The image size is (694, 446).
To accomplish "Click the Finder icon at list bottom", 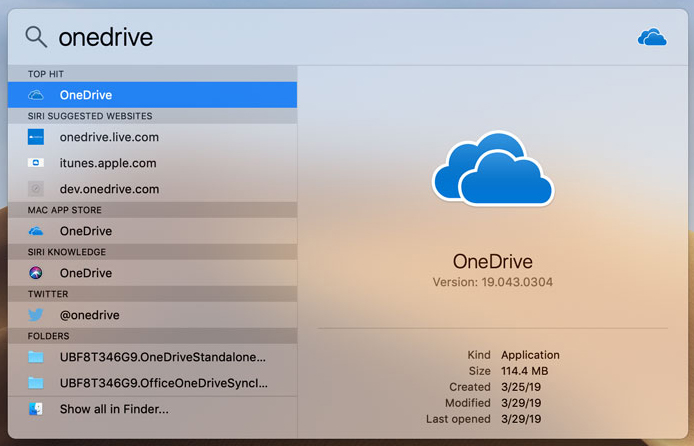I will point(36,409).
